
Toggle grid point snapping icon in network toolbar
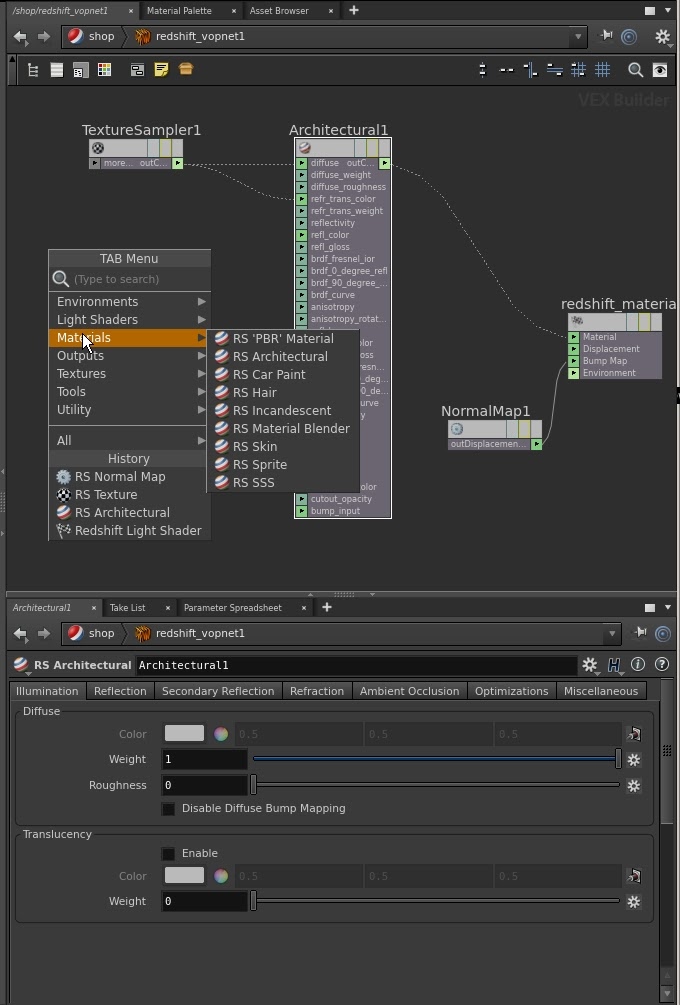pyautogui.click(x=578, y=70)
